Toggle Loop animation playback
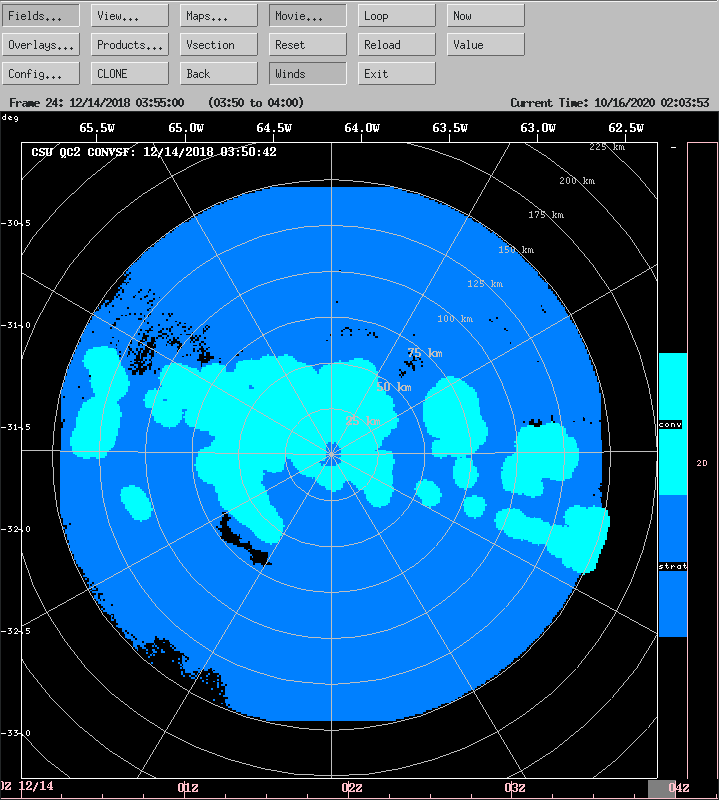 [397, 16]
